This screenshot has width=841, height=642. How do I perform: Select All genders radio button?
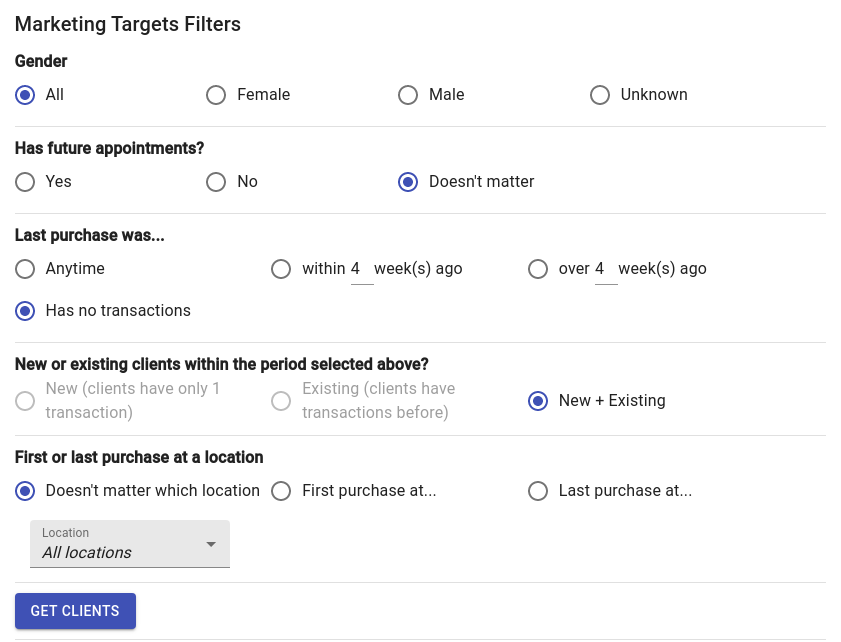25,95
